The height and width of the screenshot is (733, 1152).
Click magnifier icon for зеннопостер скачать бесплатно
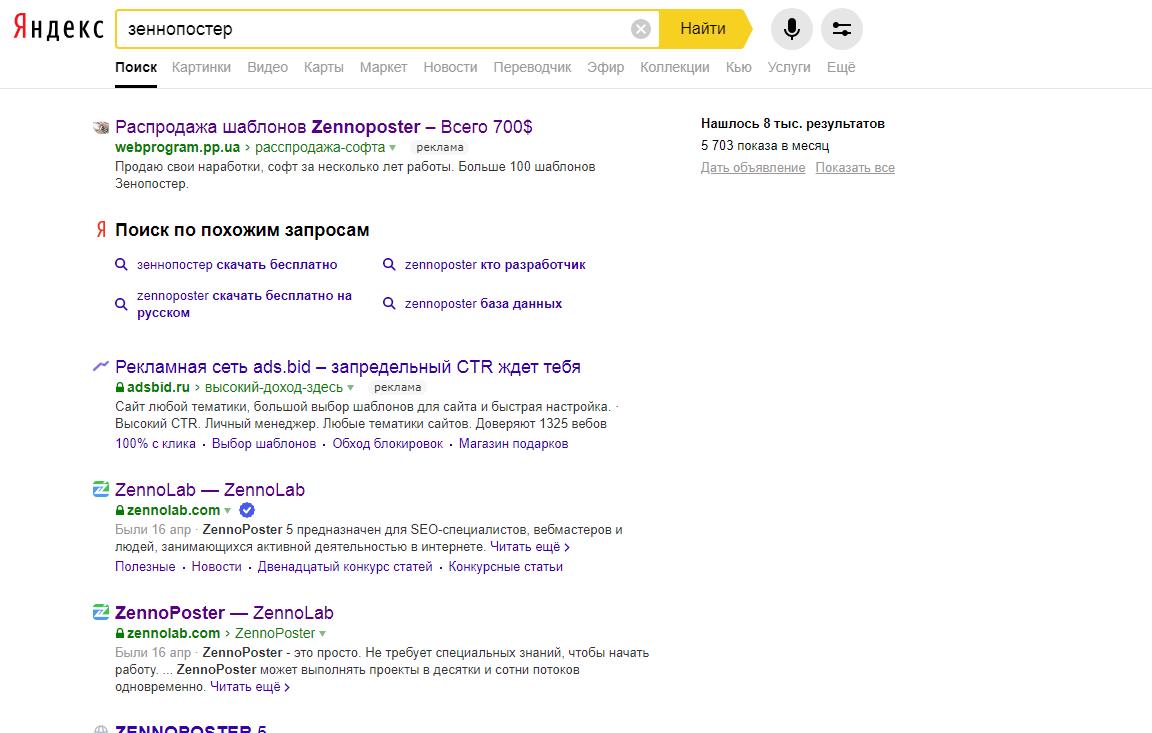point(121,264)
